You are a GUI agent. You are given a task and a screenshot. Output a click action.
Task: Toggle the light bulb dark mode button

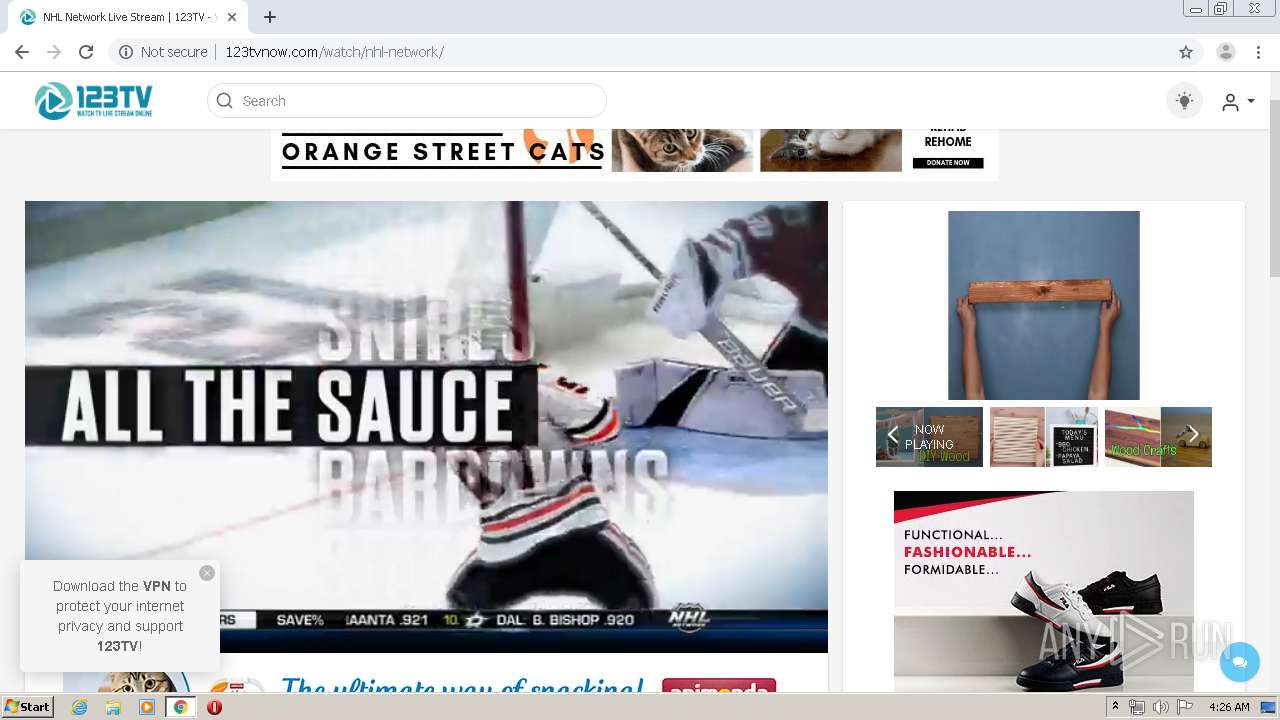coord(1184,101)
